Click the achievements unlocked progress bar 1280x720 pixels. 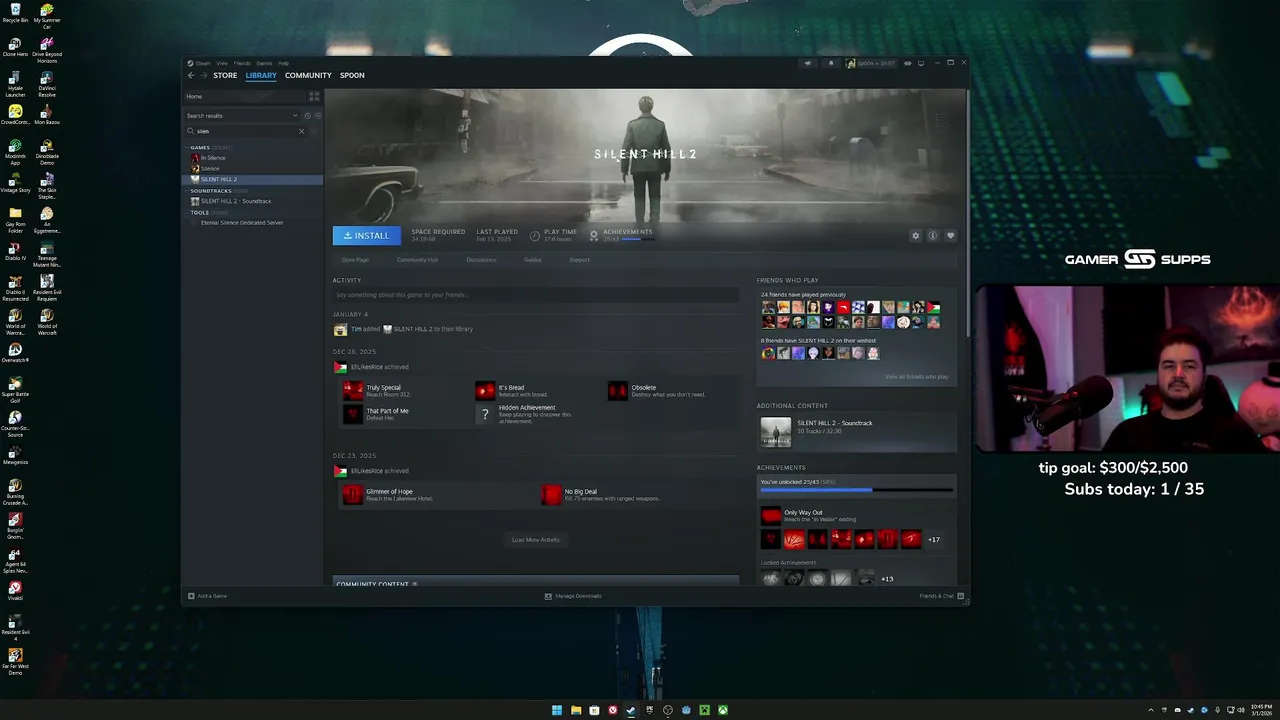[857, 490]
